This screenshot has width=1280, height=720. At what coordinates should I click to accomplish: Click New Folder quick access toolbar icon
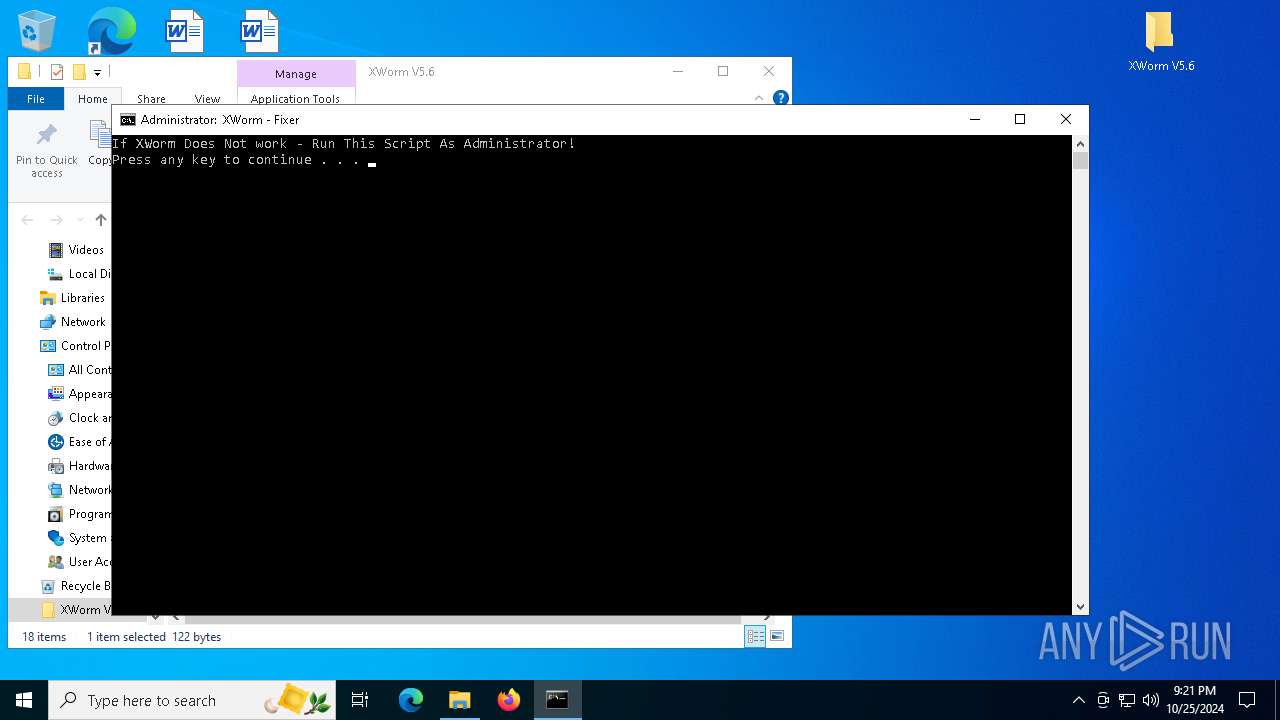(x=79, y=72)
